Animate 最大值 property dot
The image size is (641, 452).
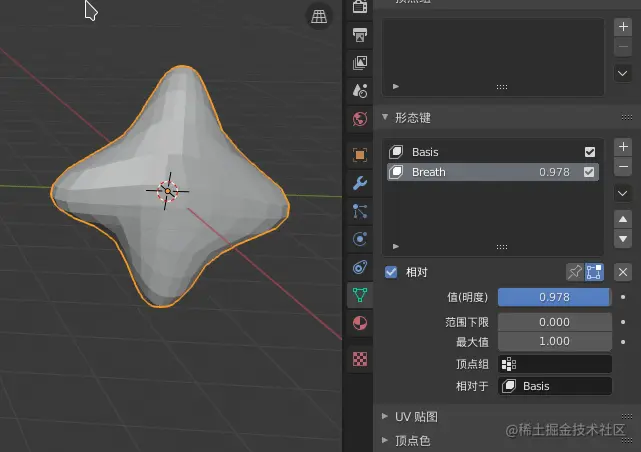[x=623, y=342]
